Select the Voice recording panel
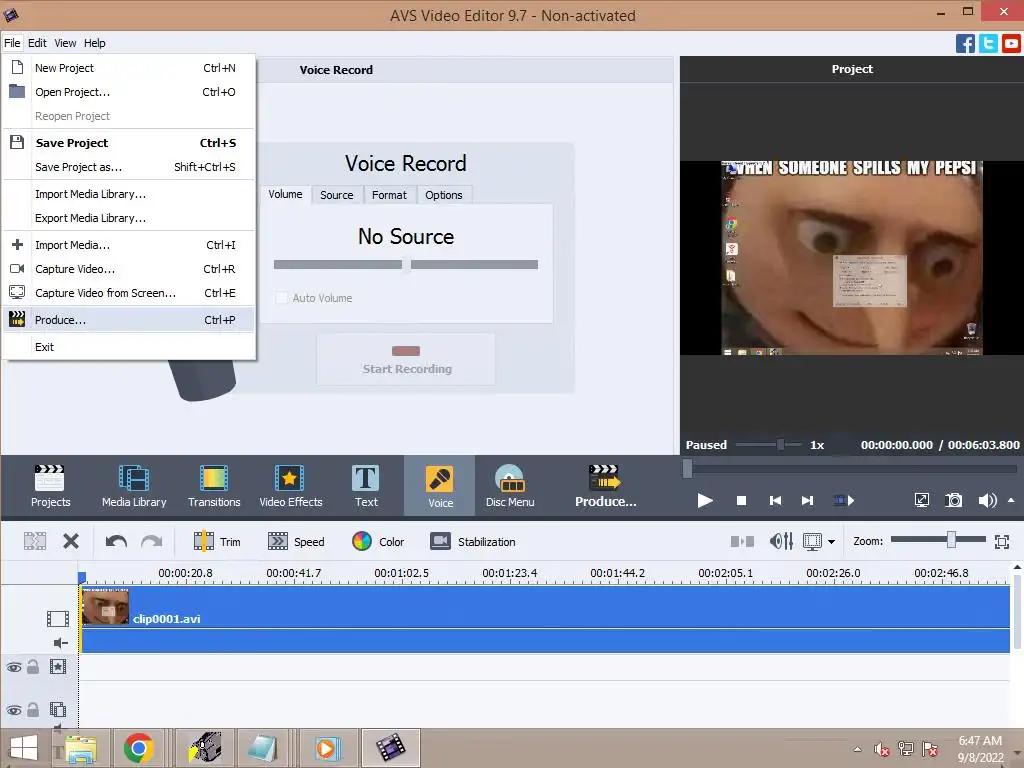 (x=440, y=487)
